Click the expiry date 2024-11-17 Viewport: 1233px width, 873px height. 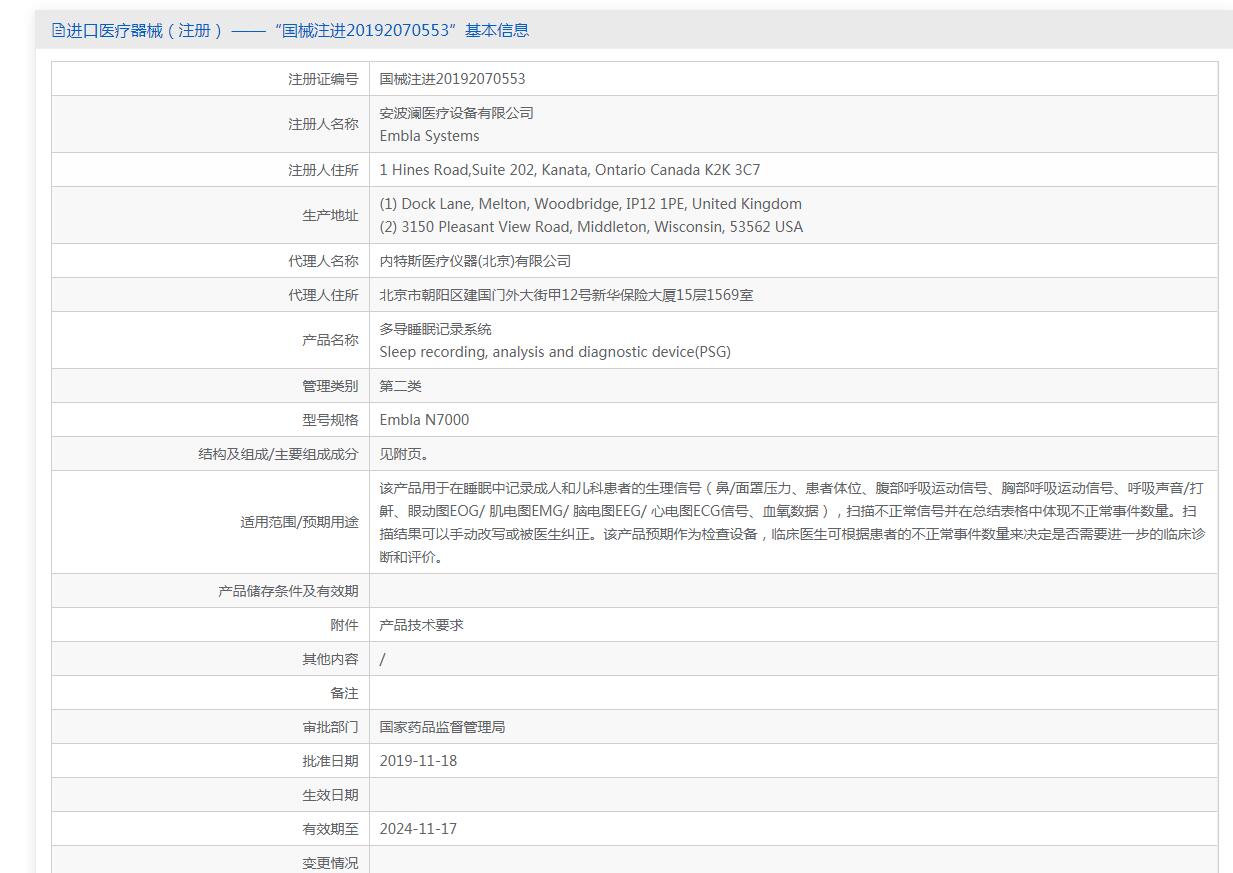pyautogui.click(x=418, y=829)
